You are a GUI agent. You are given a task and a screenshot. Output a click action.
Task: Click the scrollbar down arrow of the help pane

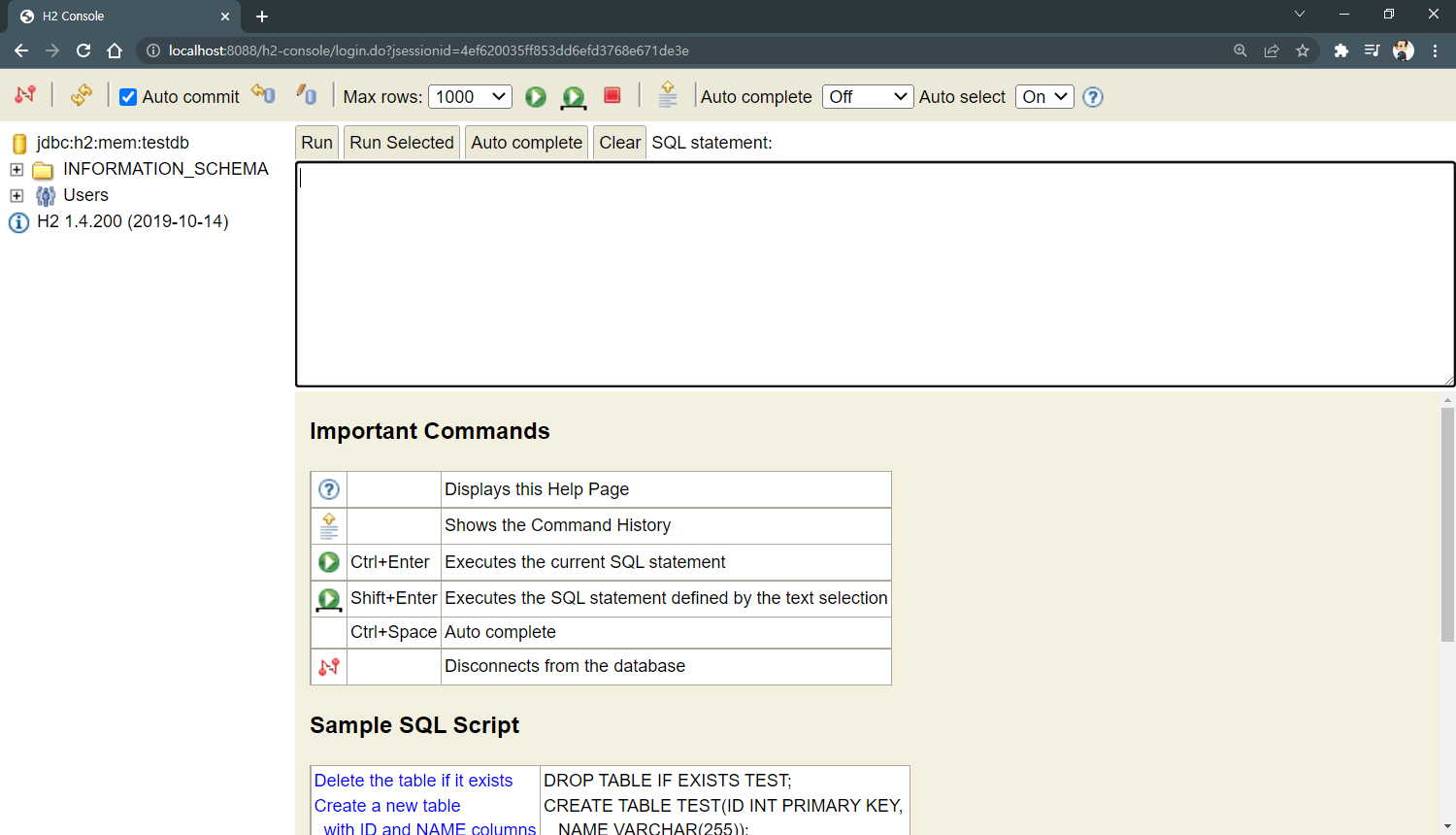1447,827
